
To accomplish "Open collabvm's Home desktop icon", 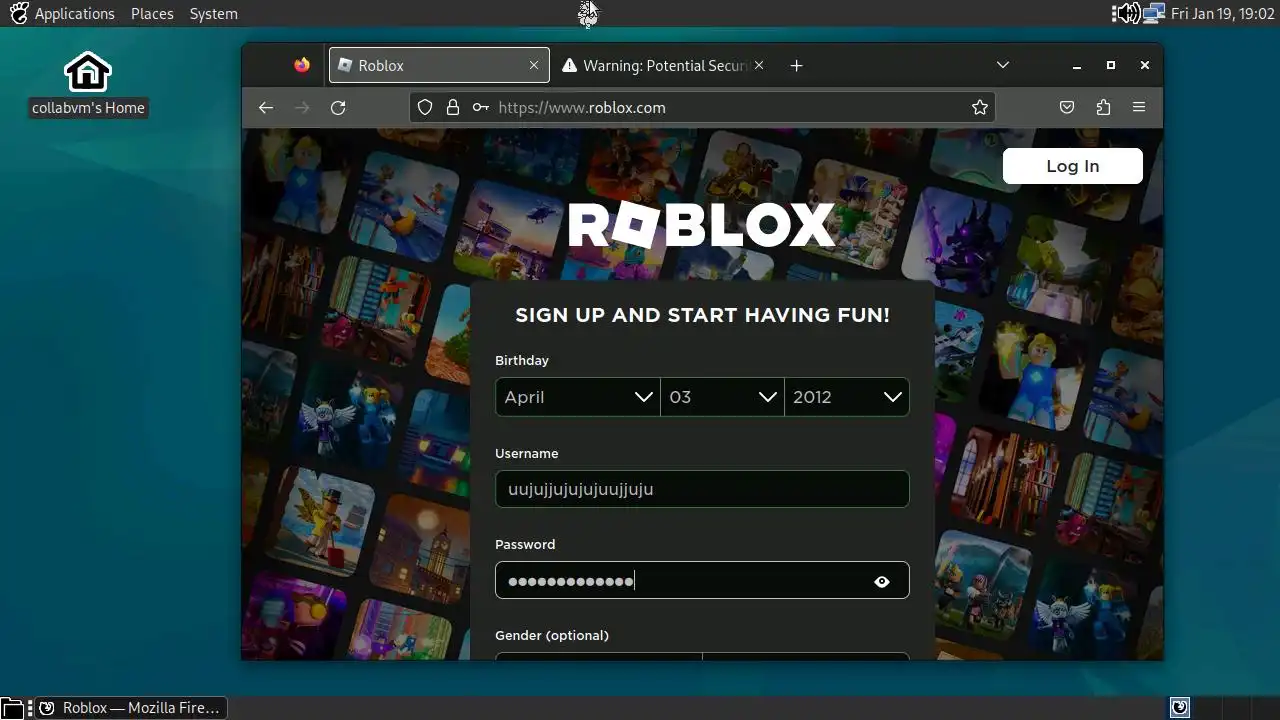I will (88, 85).
